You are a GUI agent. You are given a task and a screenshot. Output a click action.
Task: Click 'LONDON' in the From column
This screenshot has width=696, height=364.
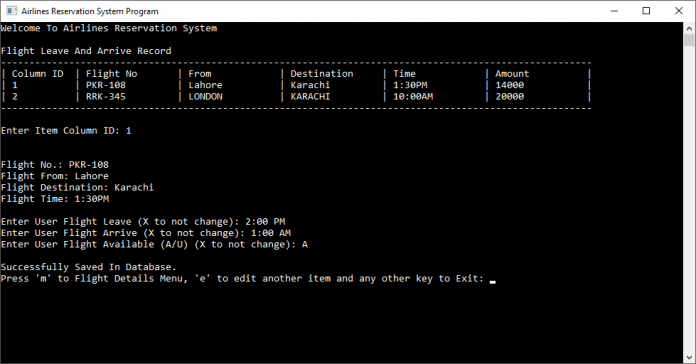click(205, 97)
